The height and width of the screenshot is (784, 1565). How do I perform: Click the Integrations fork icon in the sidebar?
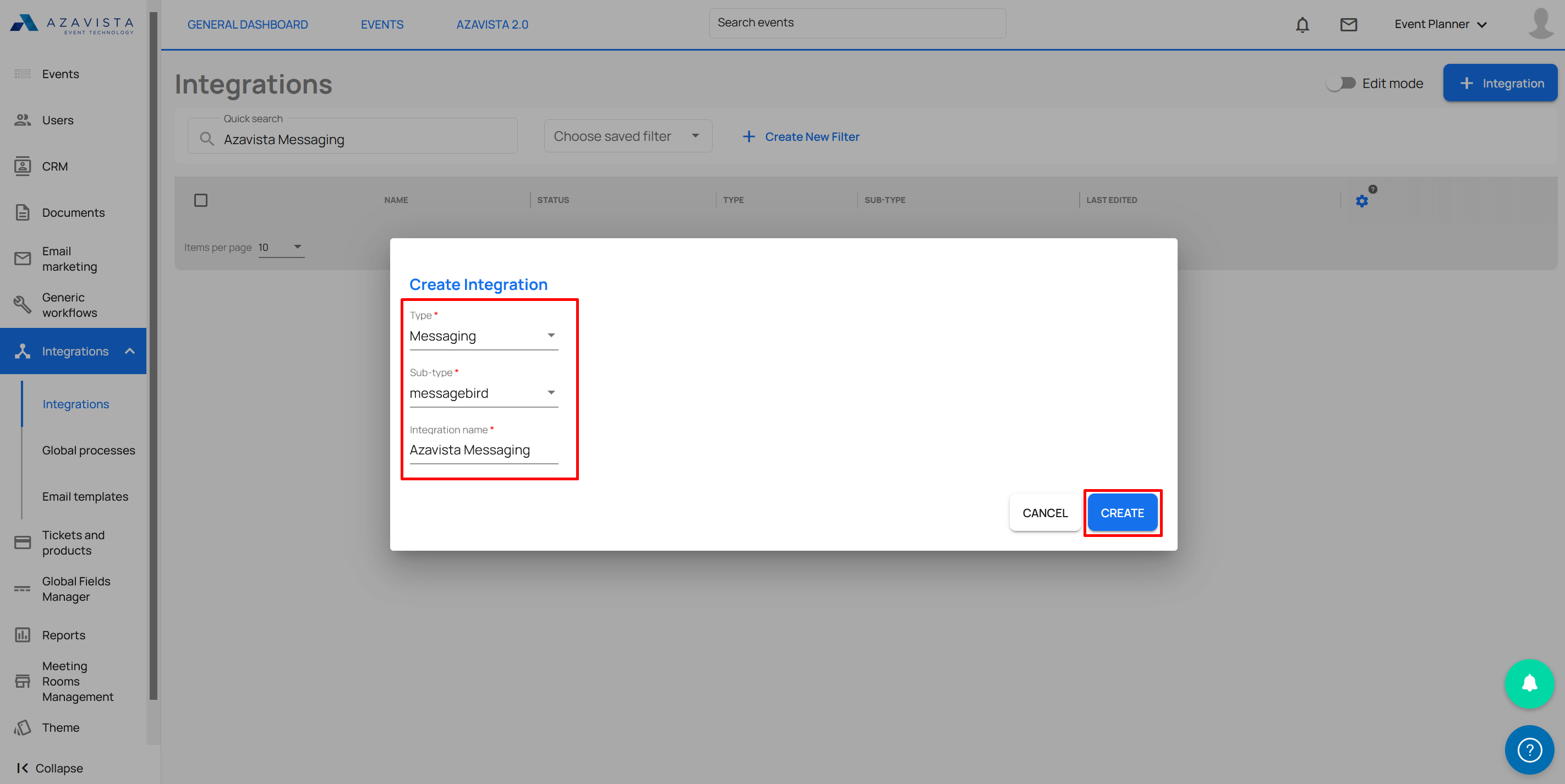coord(23,351)
